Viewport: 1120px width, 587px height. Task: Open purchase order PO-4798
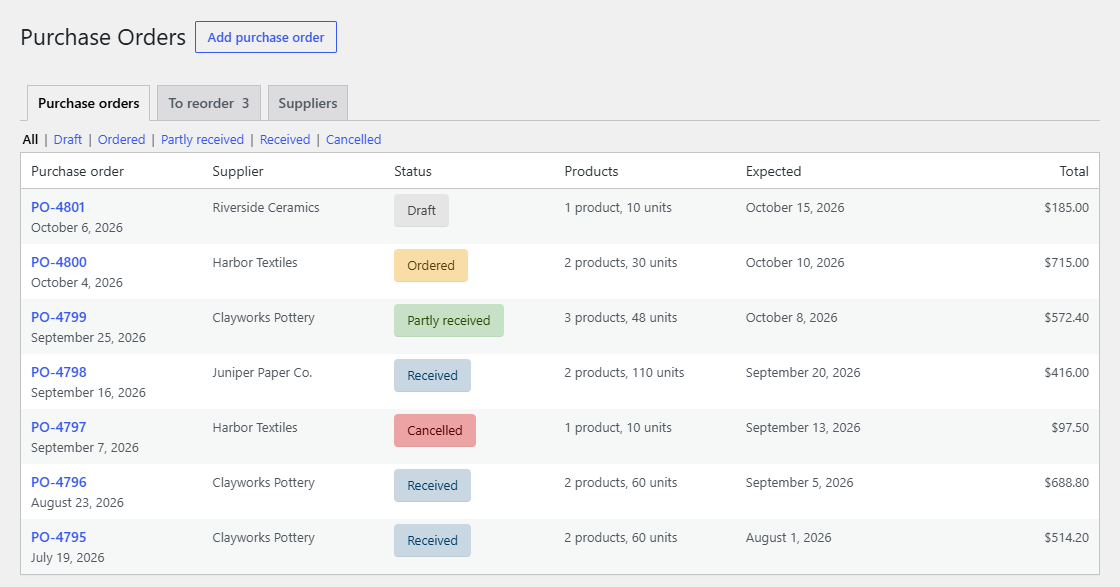coord(59,372)
